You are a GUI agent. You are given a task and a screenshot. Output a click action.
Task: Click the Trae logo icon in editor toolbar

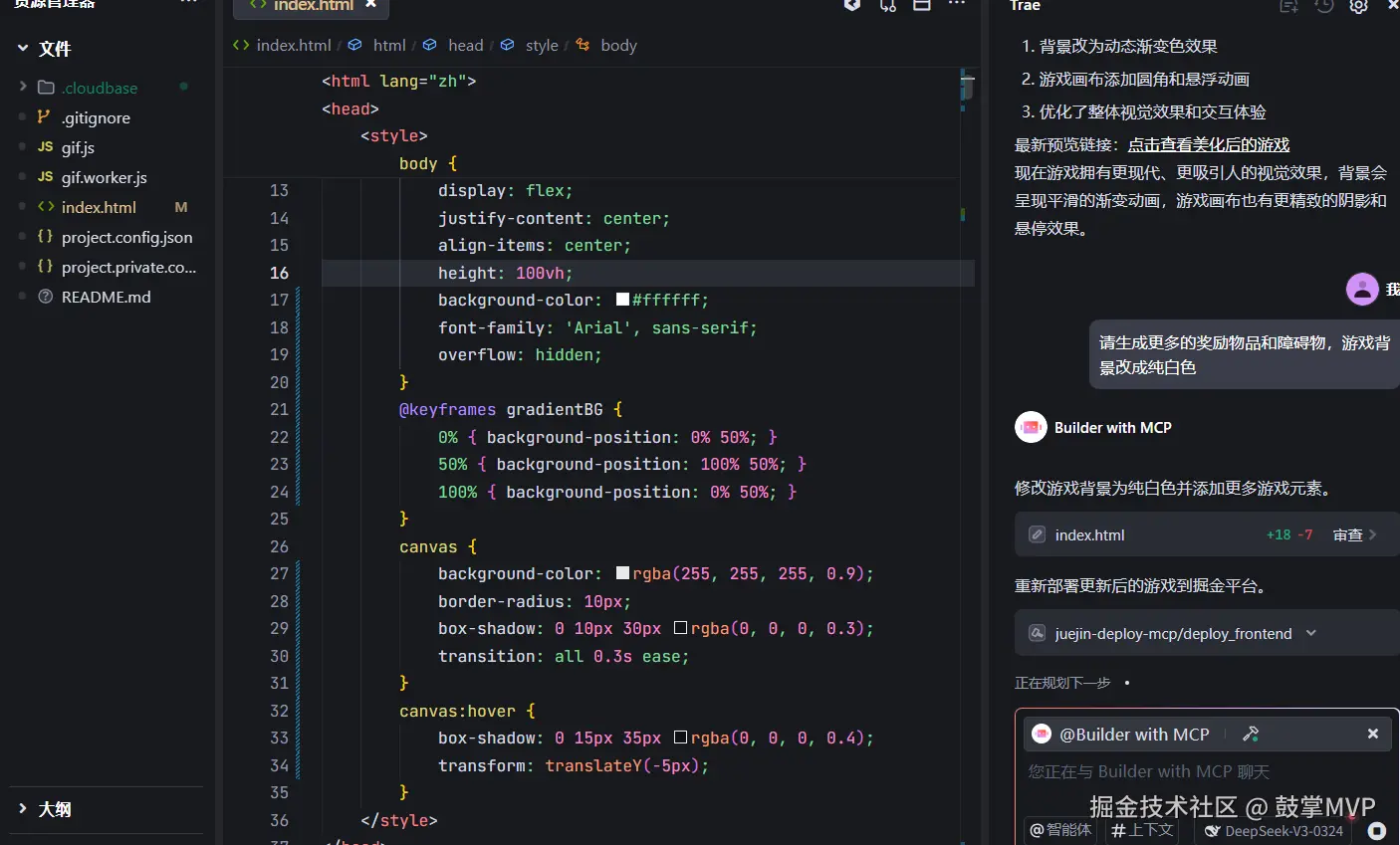click(851, 4)
